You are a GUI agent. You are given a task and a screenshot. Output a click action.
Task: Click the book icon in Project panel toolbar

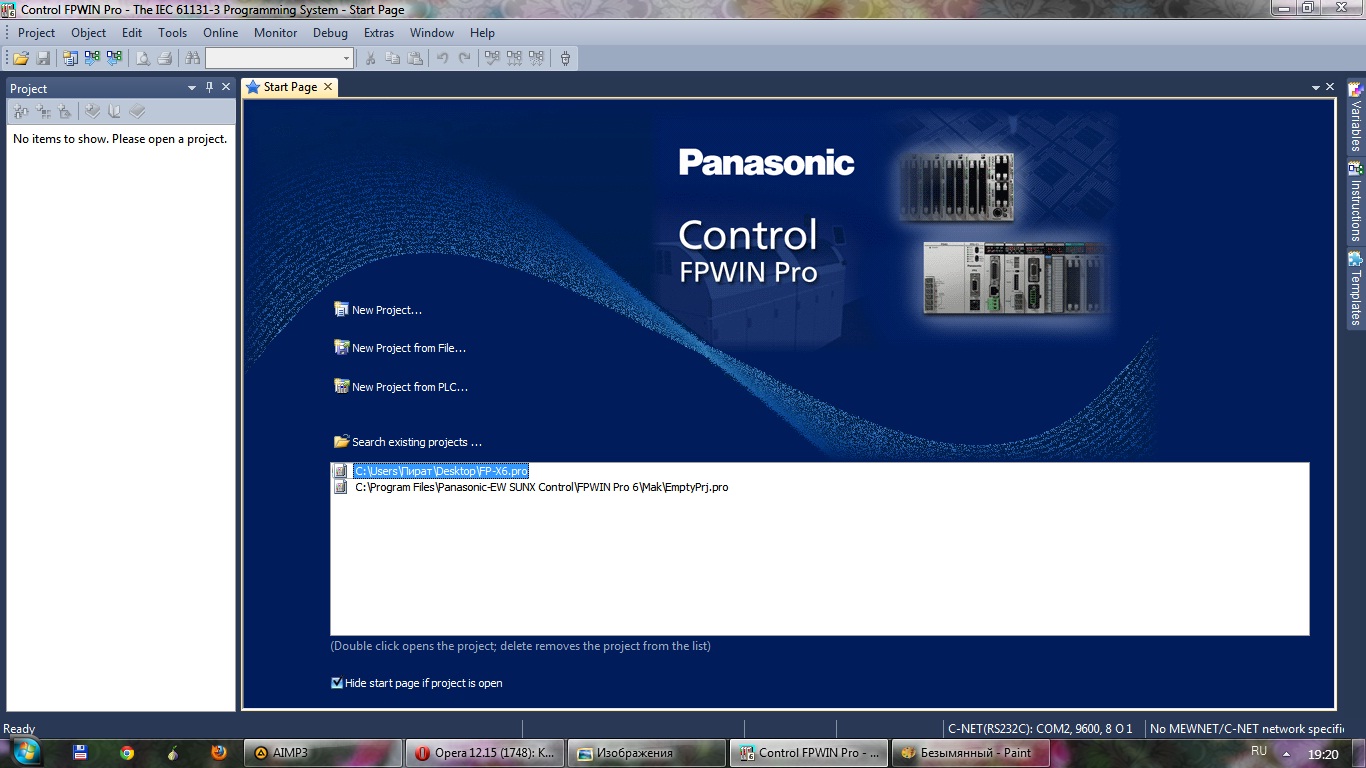click(115, 112)
